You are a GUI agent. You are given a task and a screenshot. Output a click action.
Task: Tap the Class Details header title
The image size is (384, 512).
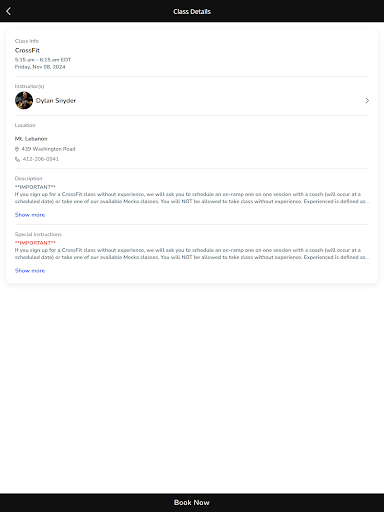pyautogui.click(x=192, y=11)
